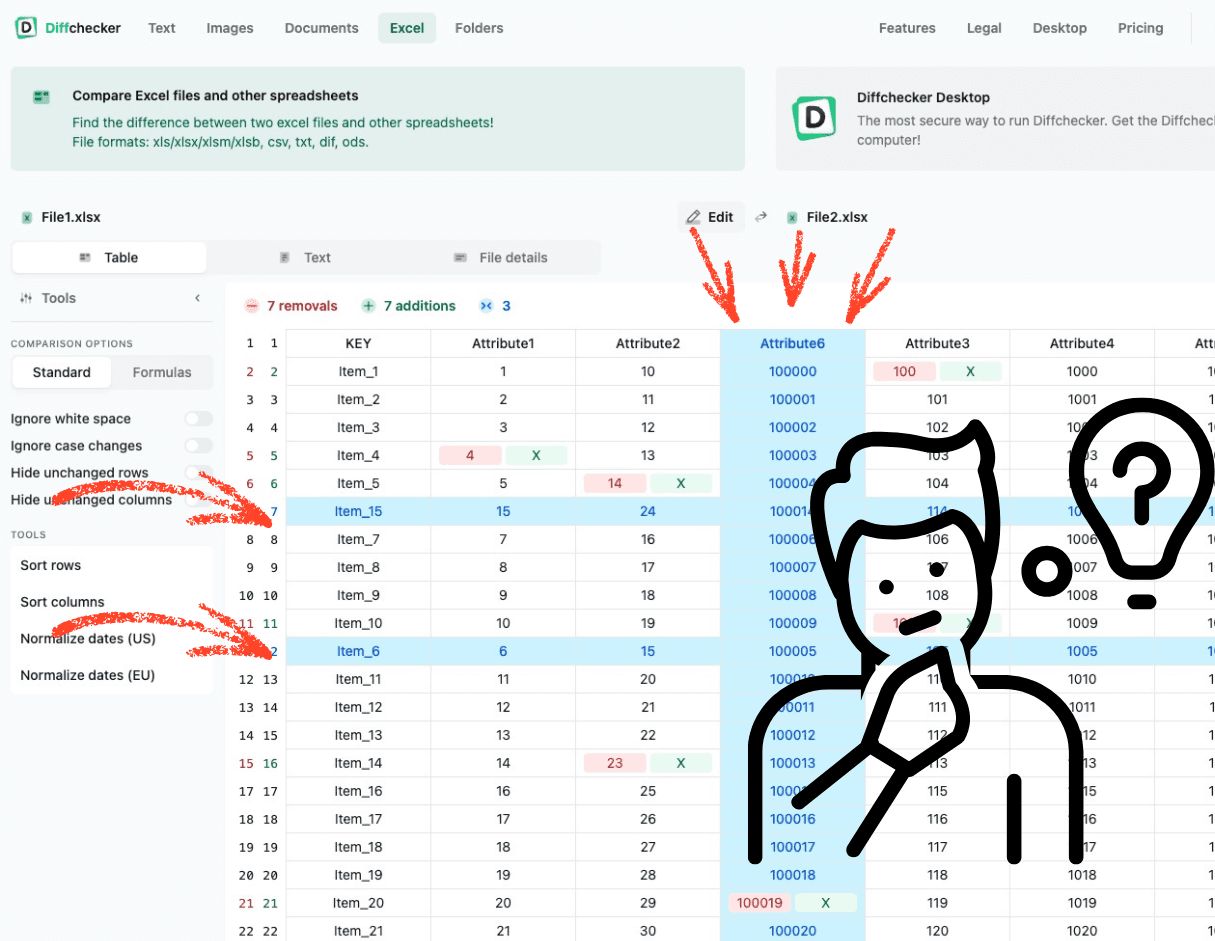The width and height of the screenshot is (1215, 941).
Task: Click the swap files arrow icon next to Edit
Action: point(760,217)
